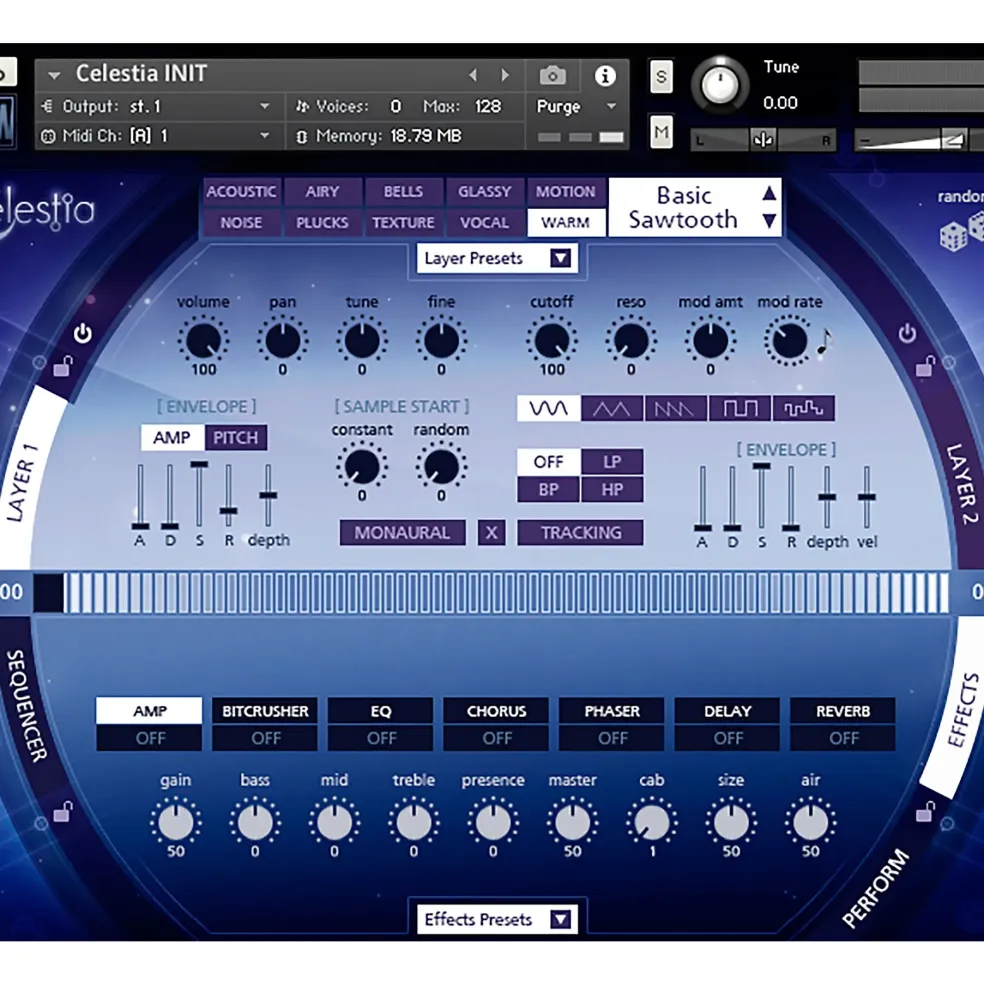Click the instrument info icon

pos(605,76)
